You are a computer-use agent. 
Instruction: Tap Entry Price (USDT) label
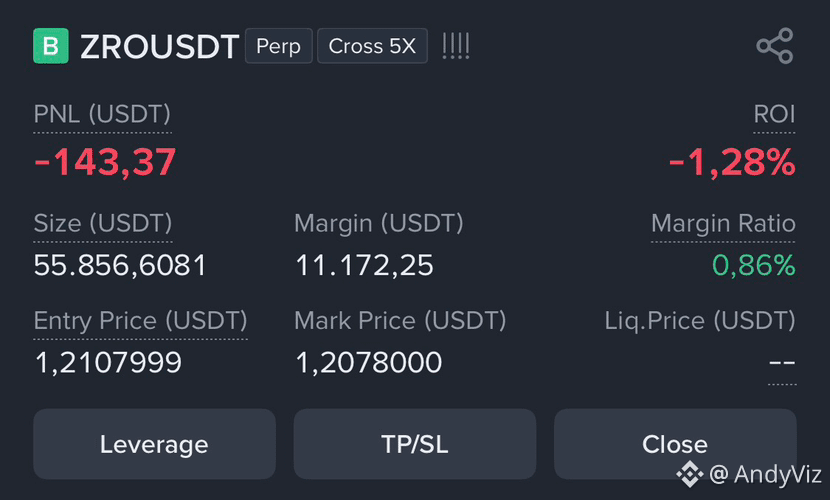coord(140,321)
